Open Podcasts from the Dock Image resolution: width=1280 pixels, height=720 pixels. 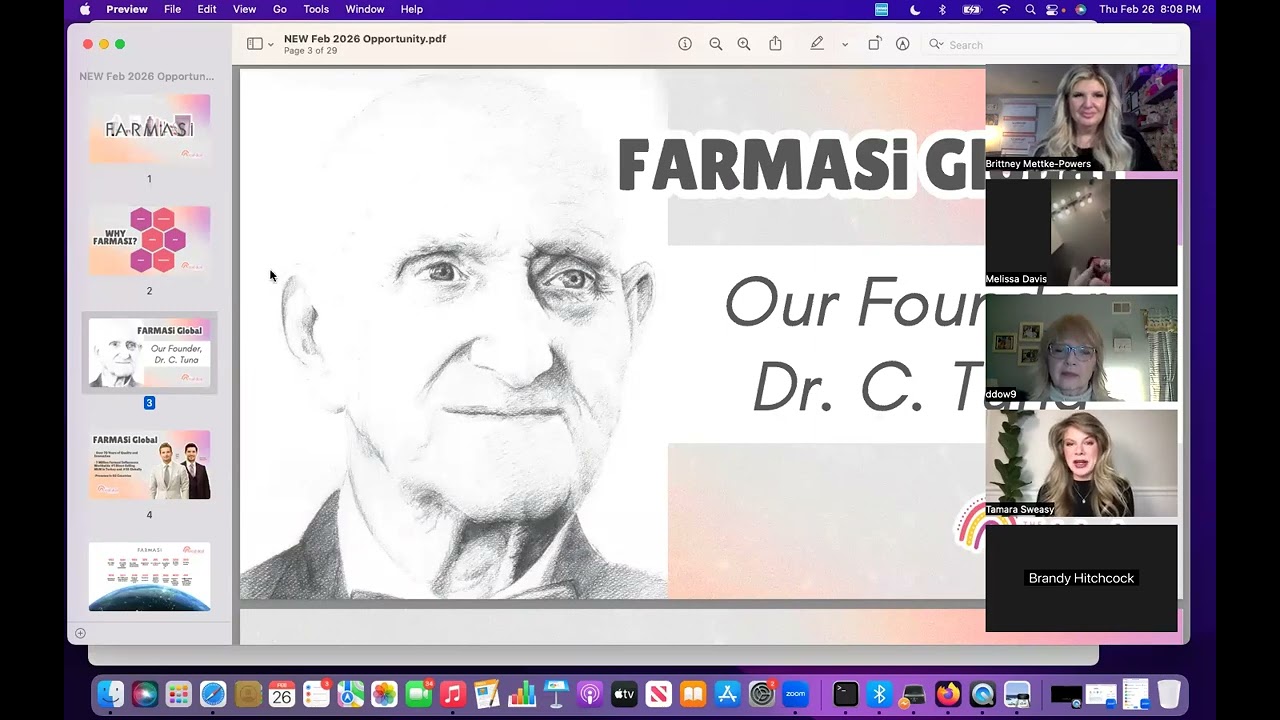point(590,694)
